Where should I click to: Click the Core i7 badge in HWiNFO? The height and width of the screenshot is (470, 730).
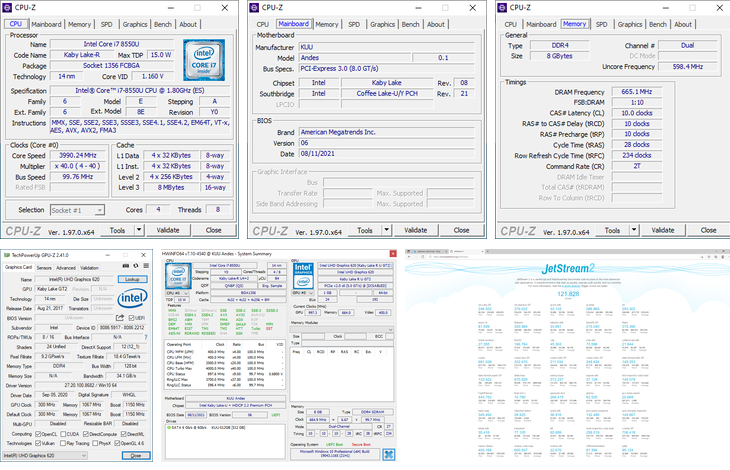178,275
